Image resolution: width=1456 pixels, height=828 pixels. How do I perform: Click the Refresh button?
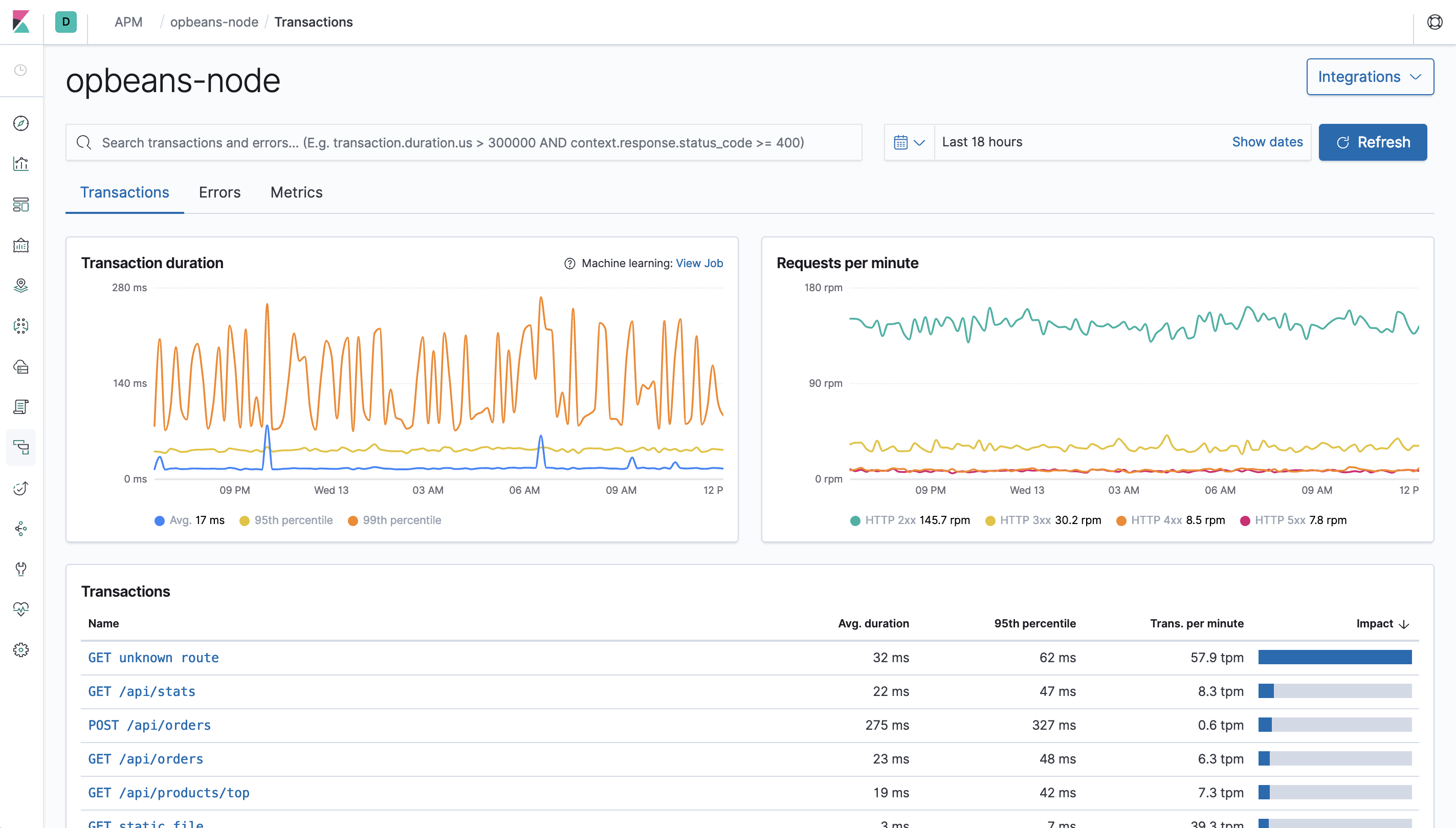(x=1373, y=142)
